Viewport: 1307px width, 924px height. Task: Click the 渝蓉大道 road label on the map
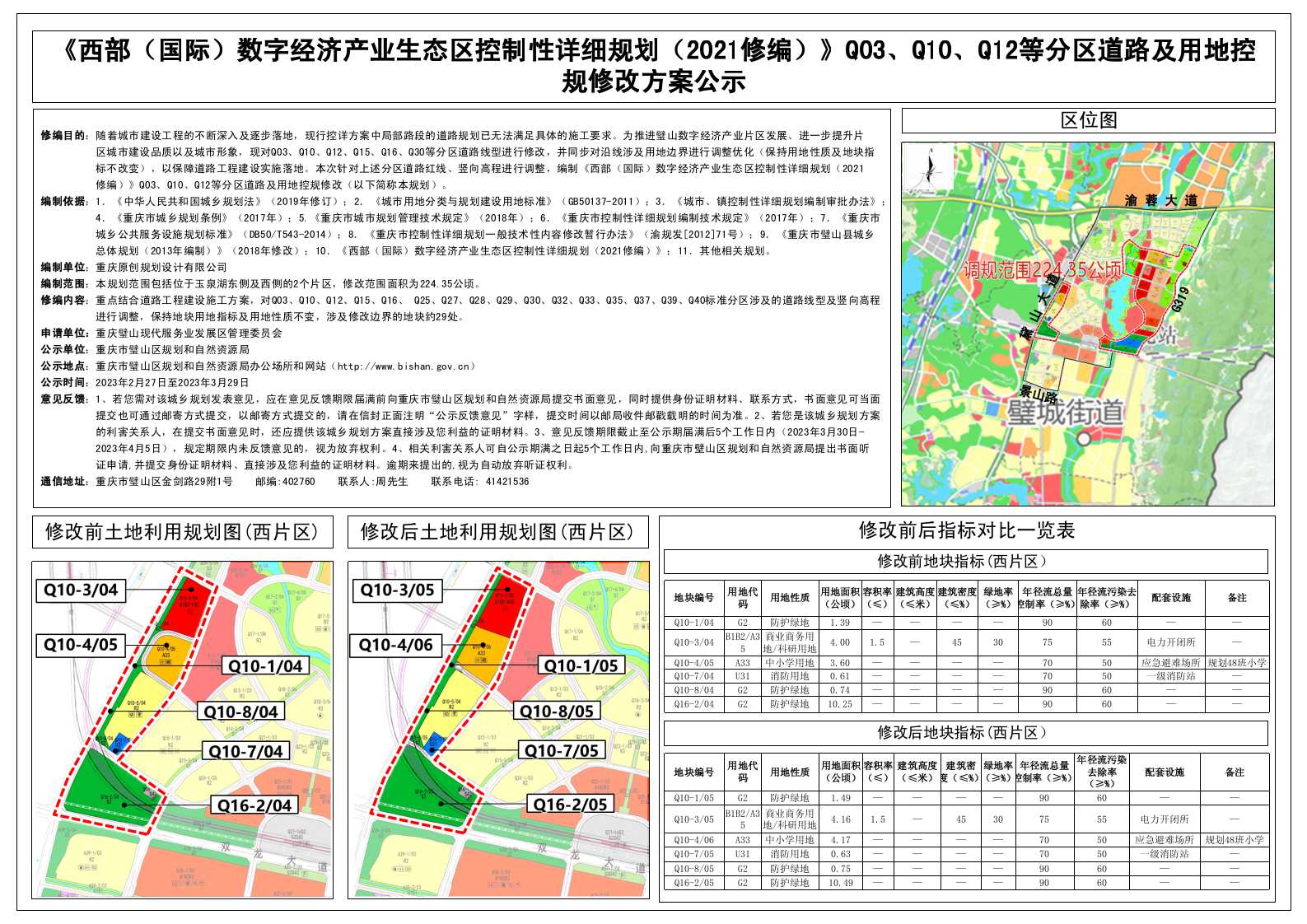pos(1161,200)
